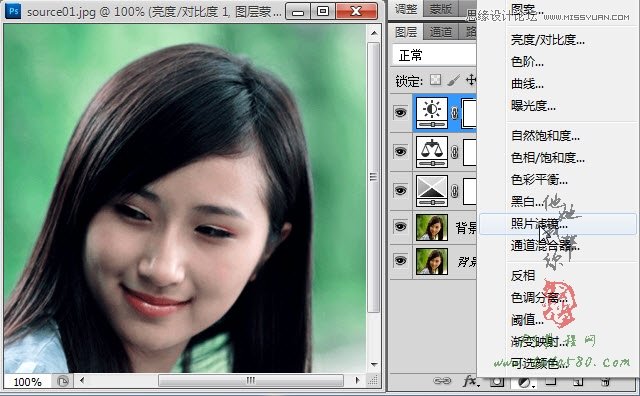This screenshot has width=640, height=396.
Task: Hide the Brightness/Contrast adjustment layer
Action: point(400,112)
